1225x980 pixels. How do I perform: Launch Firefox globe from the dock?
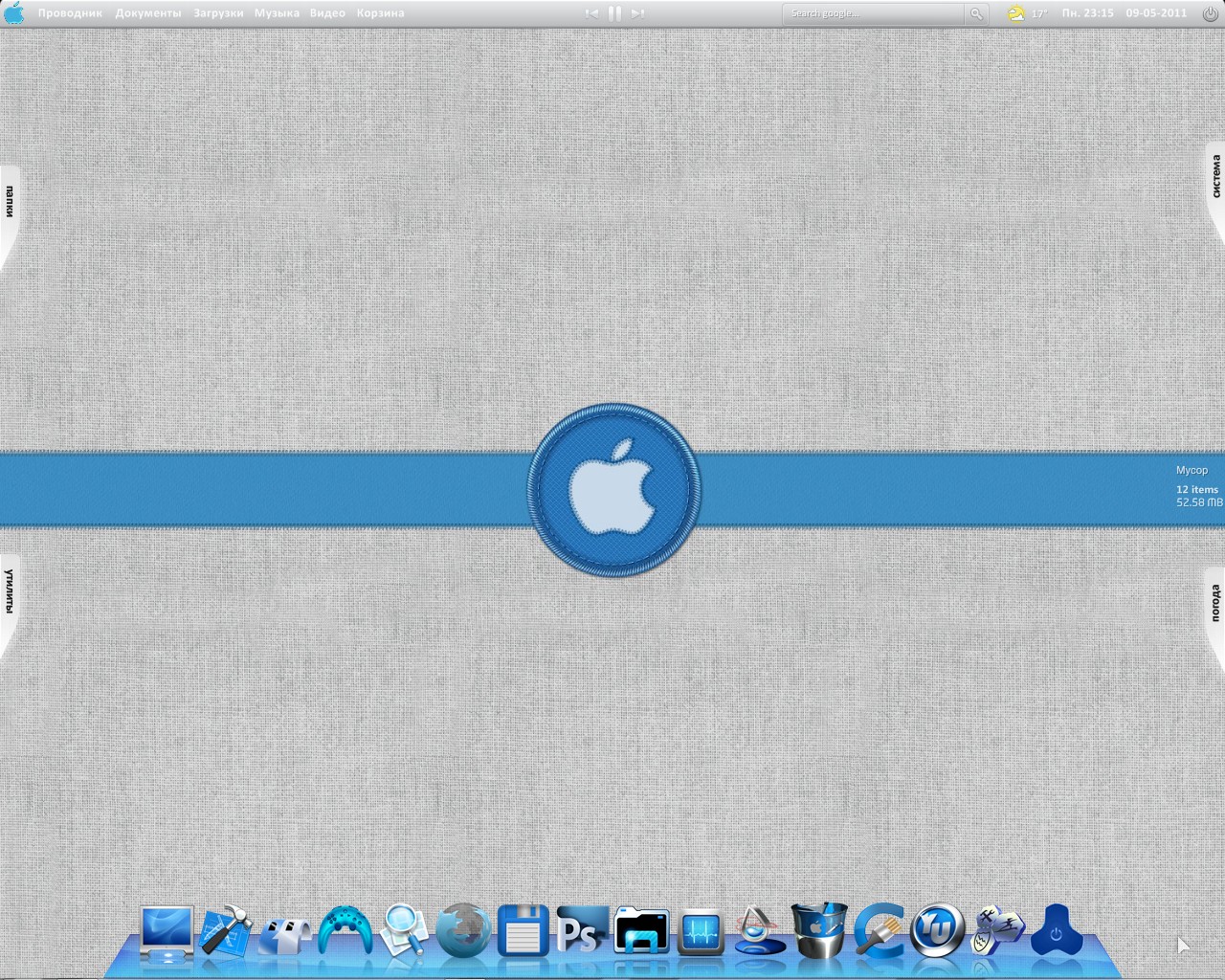[463, 930]
